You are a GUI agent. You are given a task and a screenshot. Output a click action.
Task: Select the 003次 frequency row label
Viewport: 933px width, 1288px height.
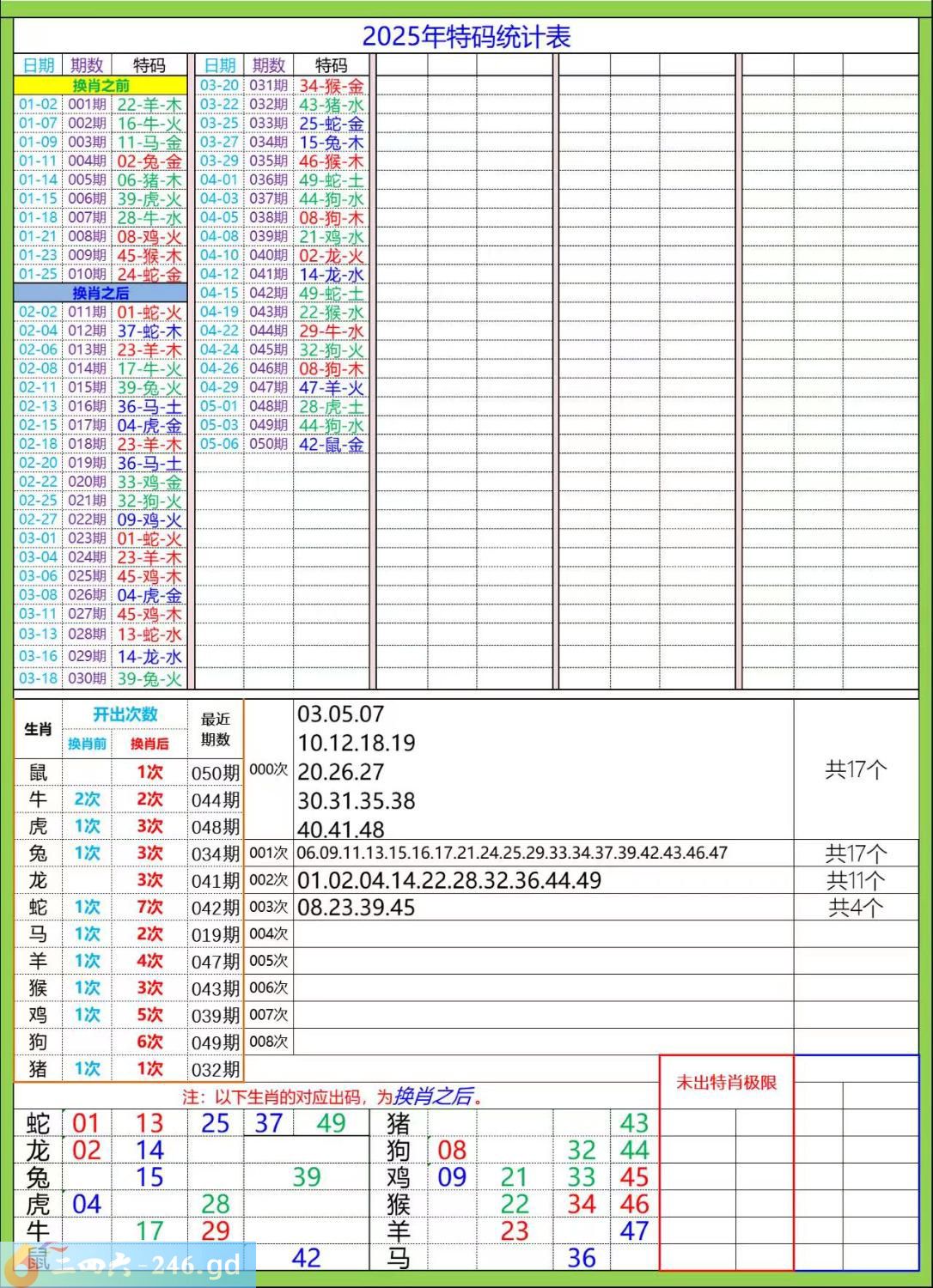[268, 907]
